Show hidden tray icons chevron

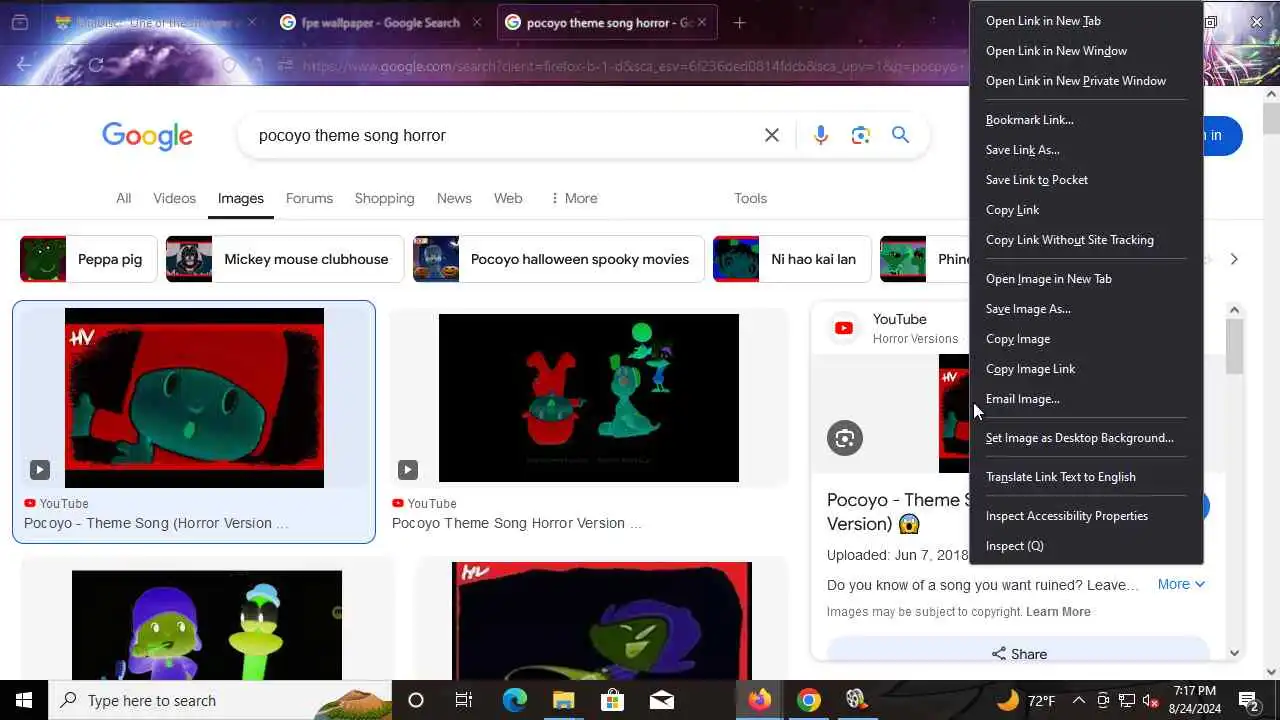(1079, 700)
